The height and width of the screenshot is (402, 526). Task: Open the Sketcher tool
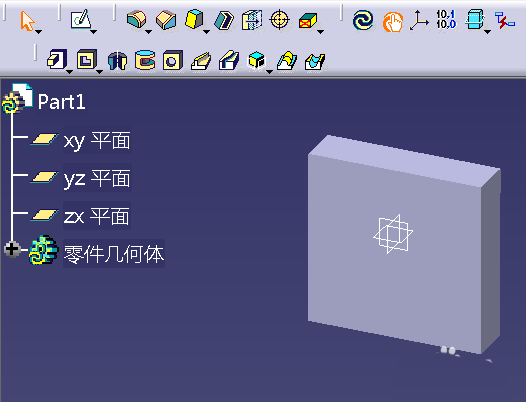tap(81, 19)
